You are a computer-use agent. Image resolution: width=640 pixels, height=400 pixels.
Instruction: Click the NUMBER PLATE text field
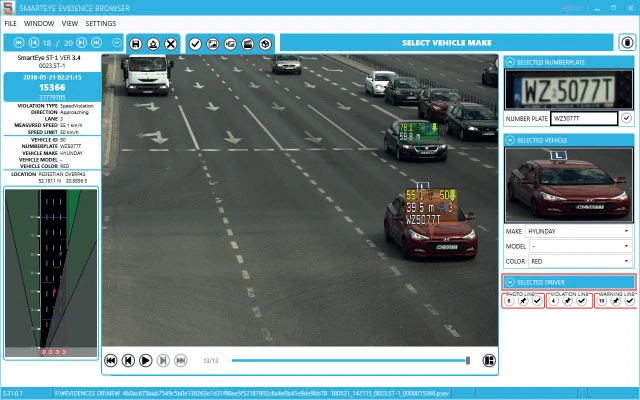click(584, 118)
